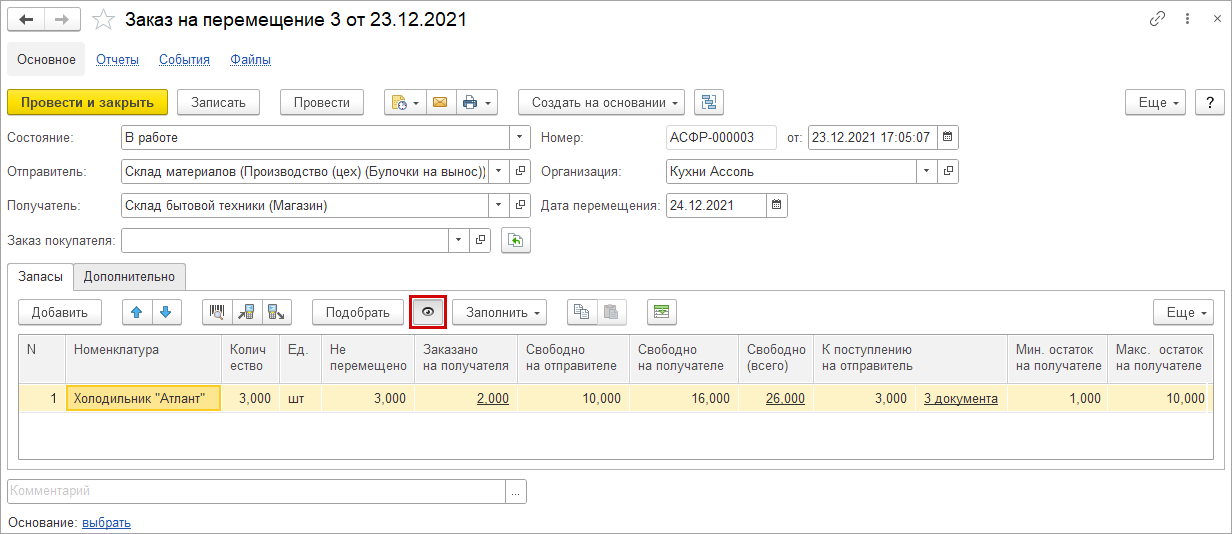
Task: Select the Холодильник "Атлант" cell
Action: (143, 398)
